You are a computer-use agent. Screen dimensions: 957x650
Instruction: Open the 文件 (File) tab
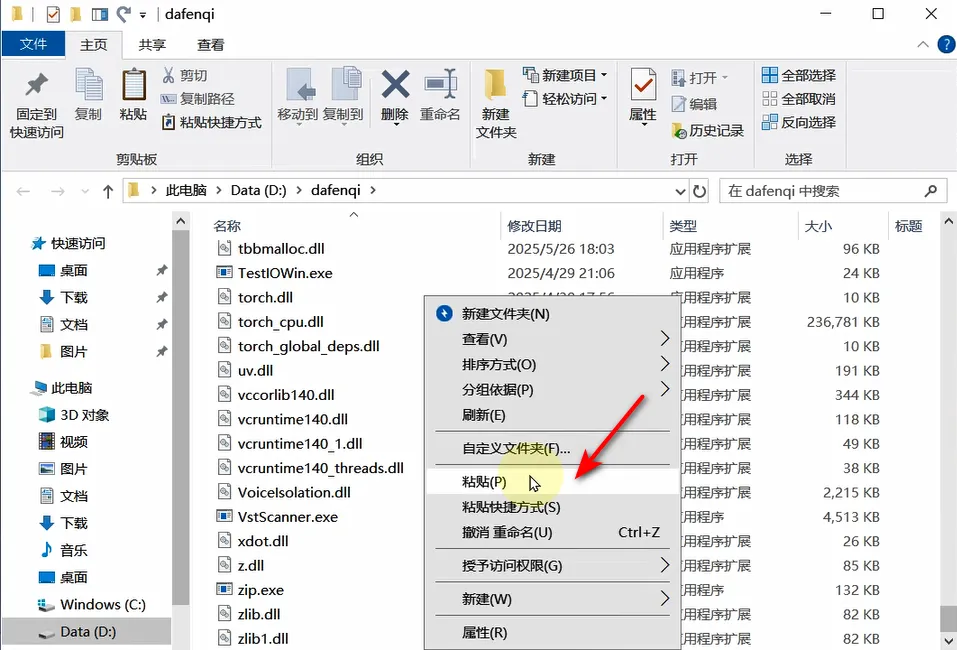pyautogui.click(x=33, y=44)
